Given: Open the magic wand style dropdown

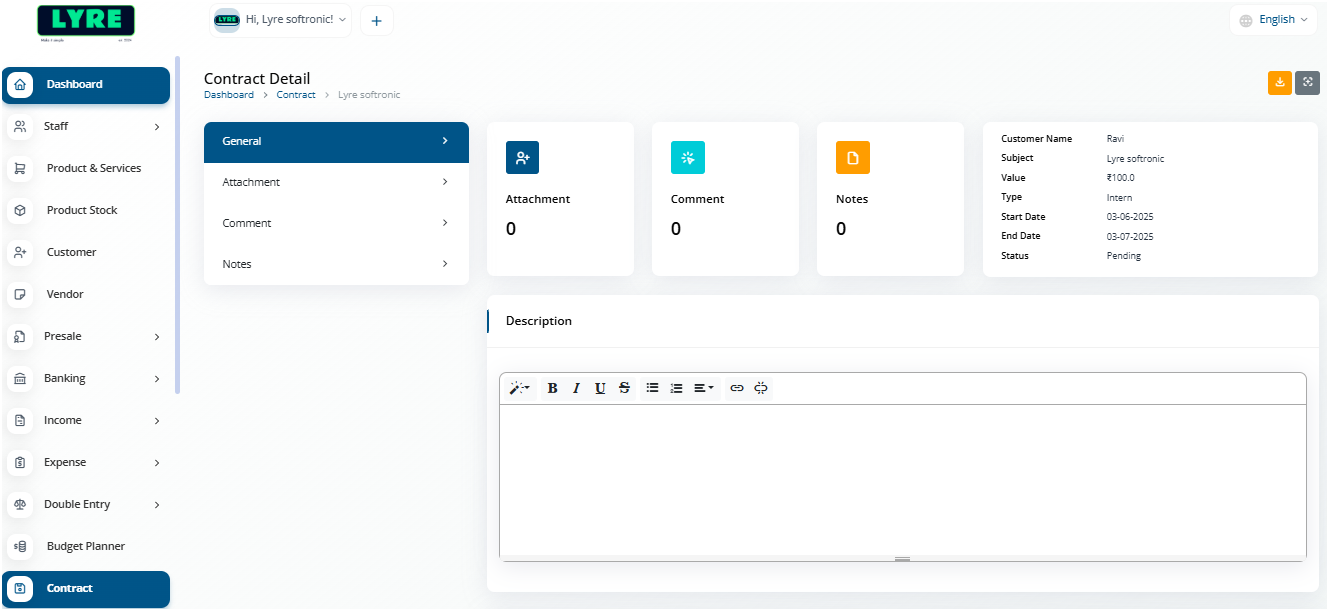Looking at the screenshot, I should tap(519, 388).
